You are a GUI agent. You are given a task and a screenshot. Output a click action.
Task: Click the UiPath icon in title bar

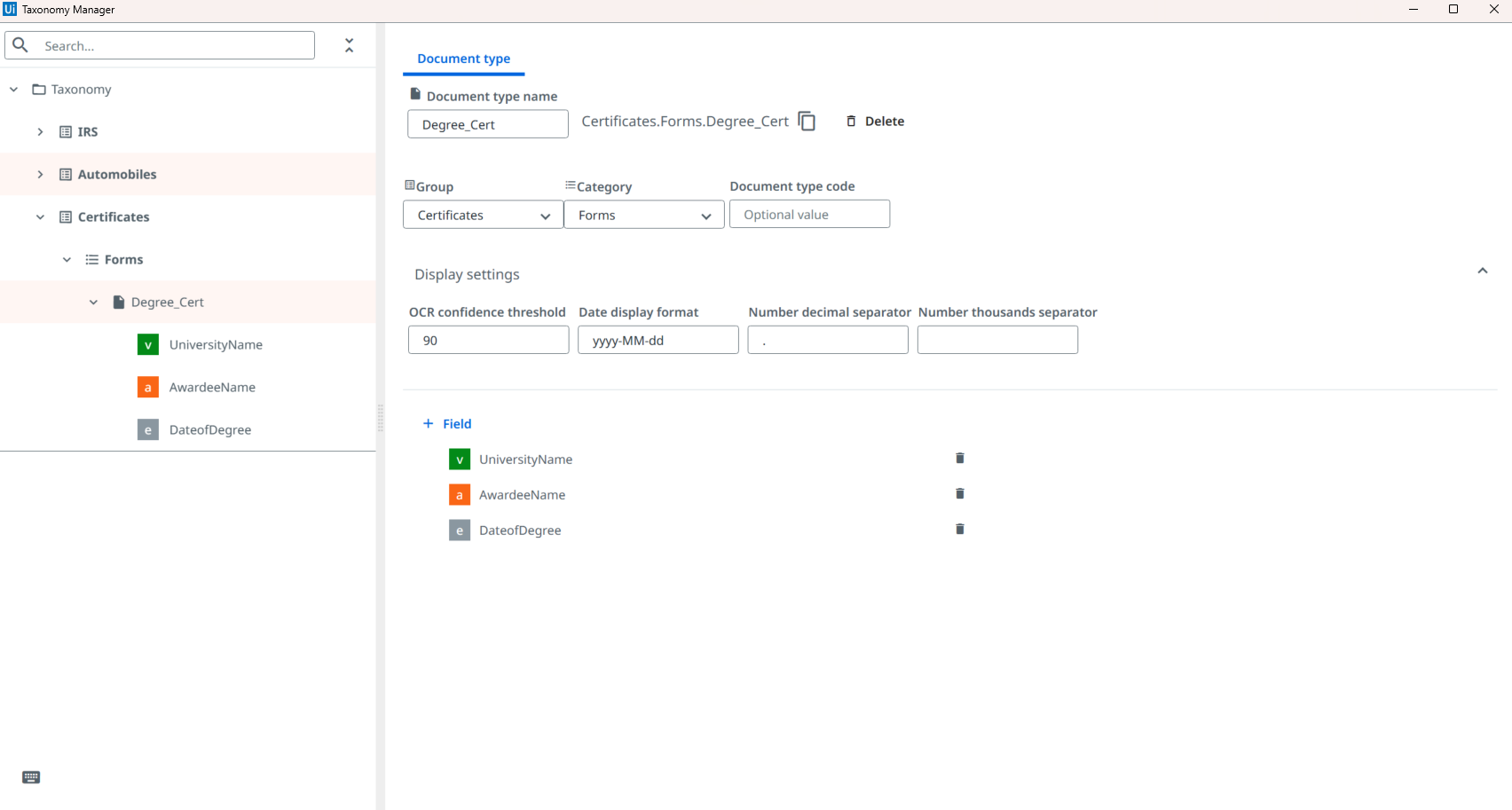point(10,9)
